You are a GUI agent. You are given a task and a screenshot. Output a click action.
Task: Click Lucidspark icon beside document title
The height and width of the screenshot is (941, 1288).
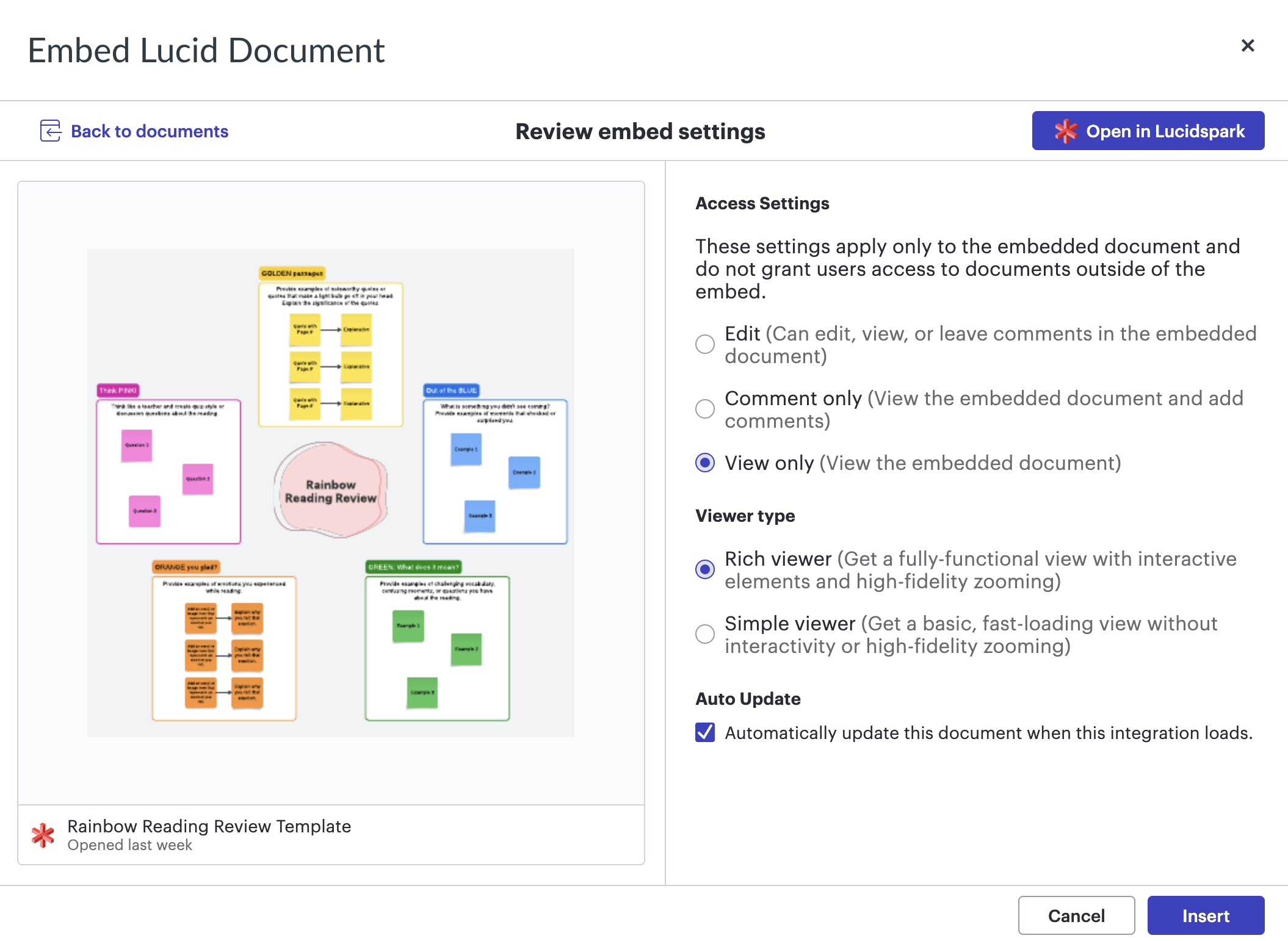click(43, 835)
